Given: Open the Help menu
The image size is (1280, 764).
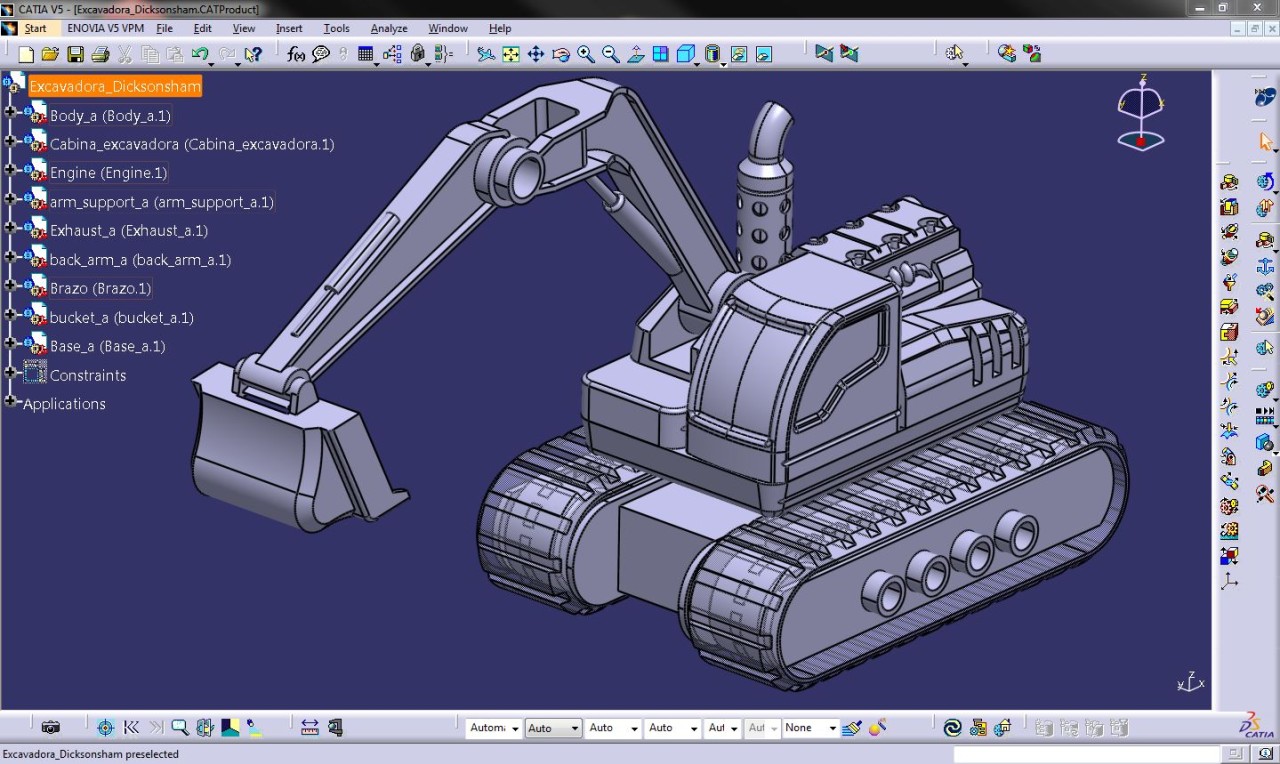Looking at the screenshot, I should (x=500, y=28).
